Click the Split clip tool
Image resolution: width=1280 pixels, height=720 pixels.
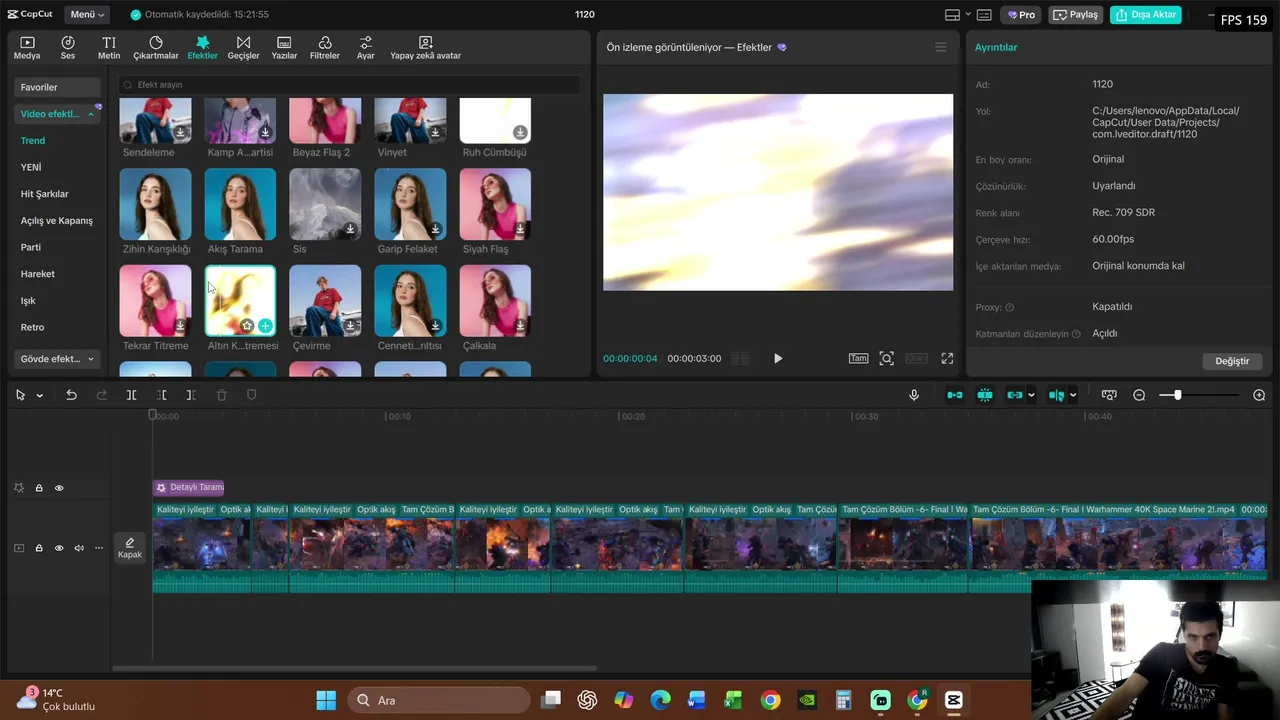(x=131, y=395)
